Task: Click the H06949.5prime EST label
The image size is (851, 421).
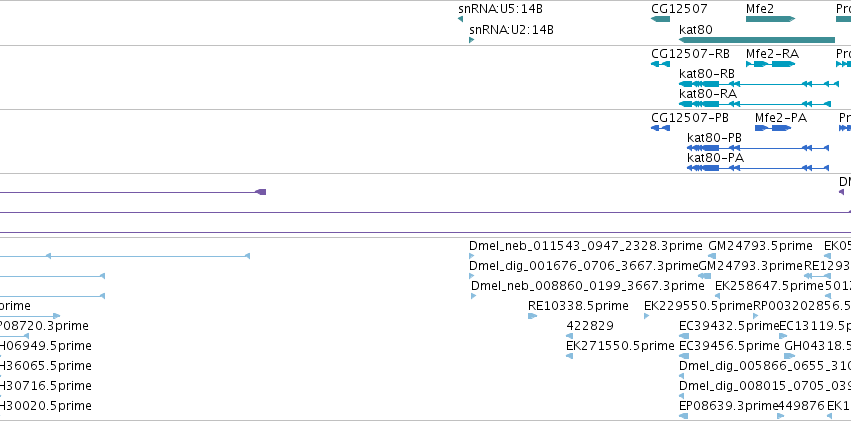Action: point(46,346)
